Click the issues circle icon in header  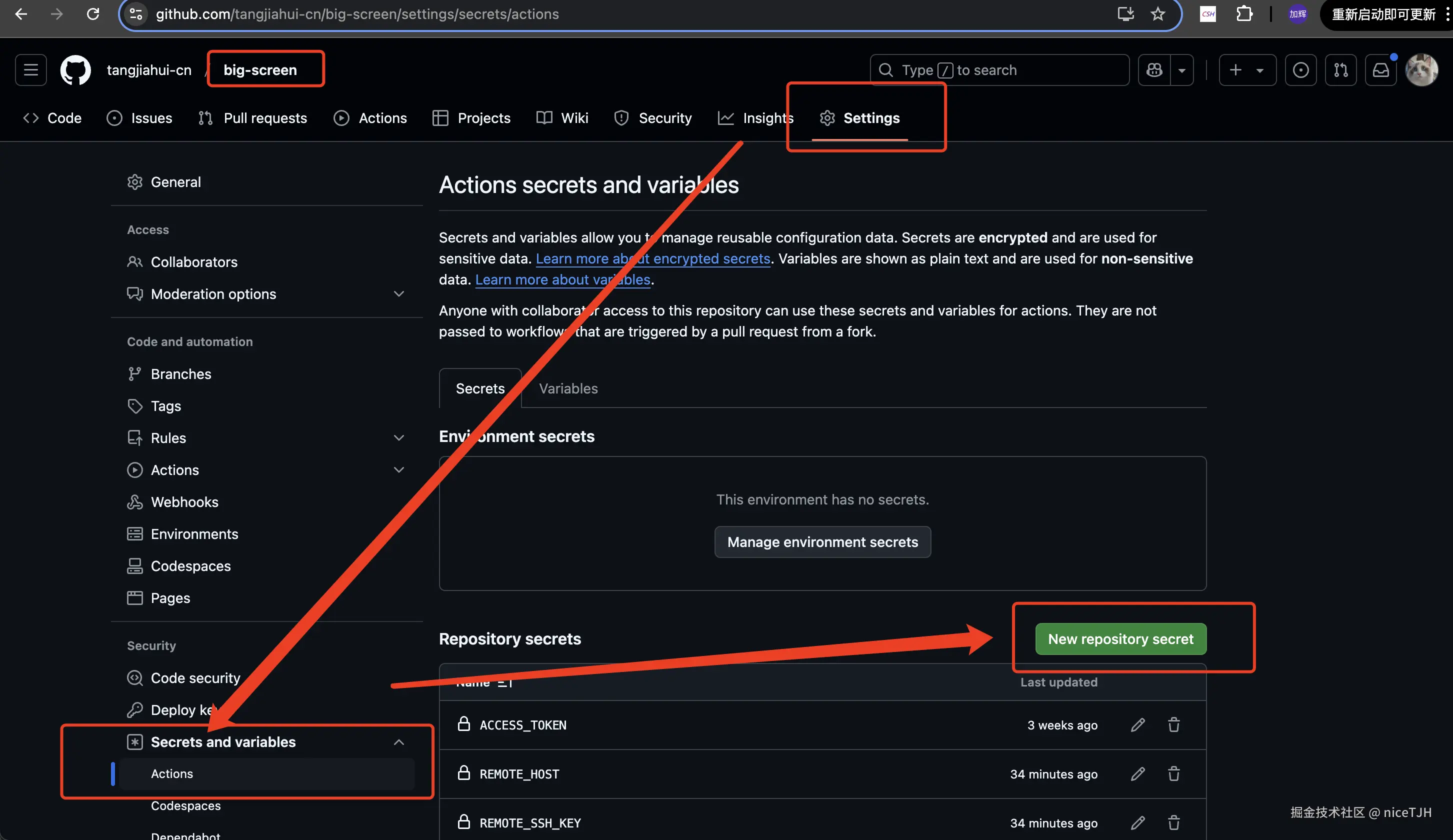coord(1300,70)
